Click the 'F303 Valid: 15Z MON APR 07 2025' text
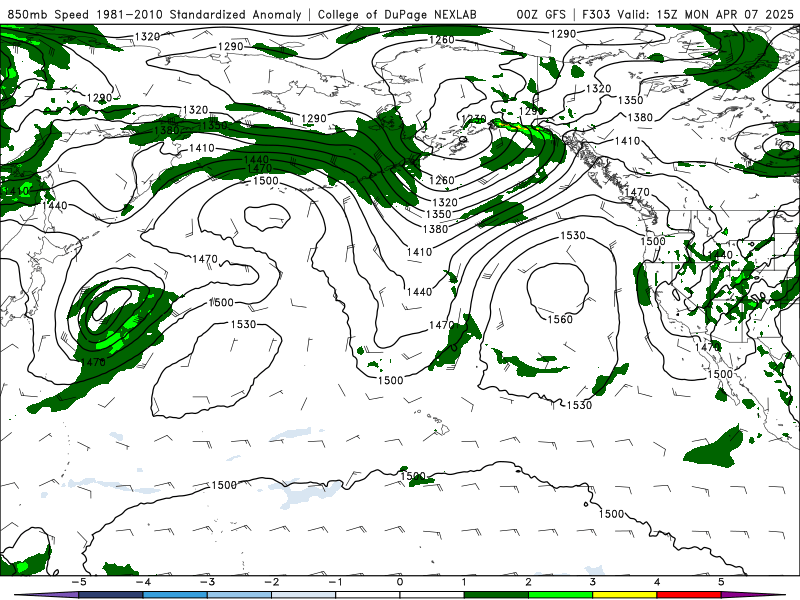Viewport: 800px width, 600px height. point(688,14)
